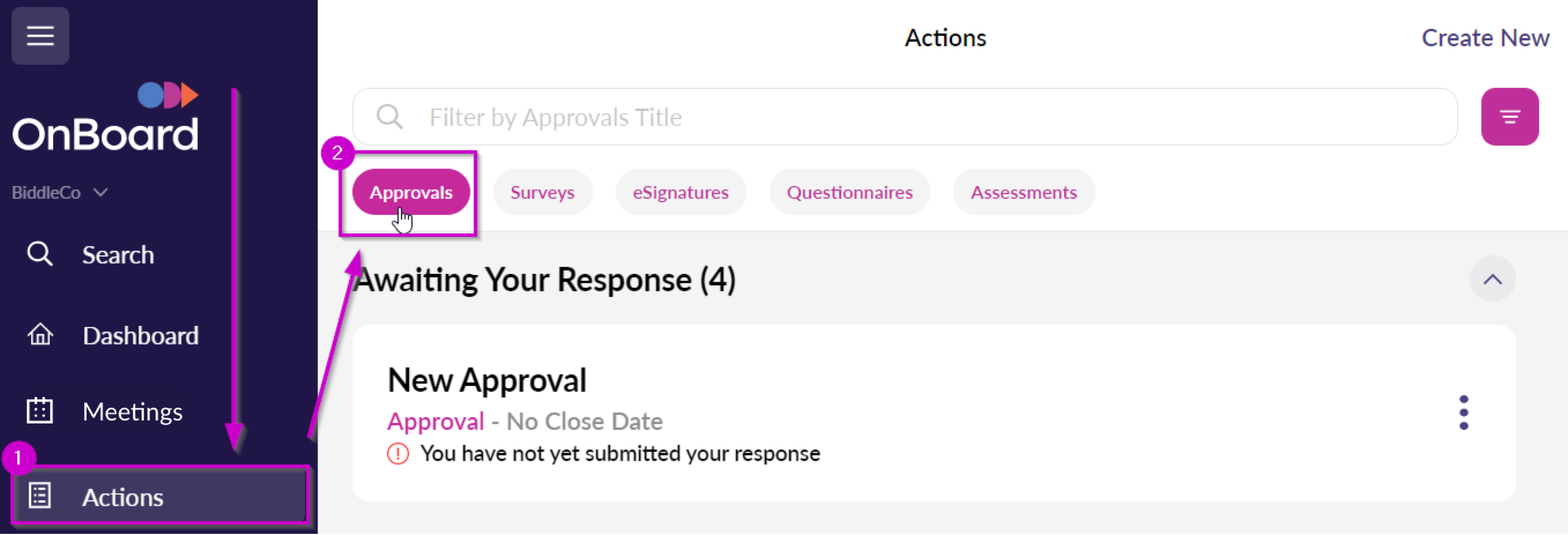Screen dimensions: 1568x535
Task: Switch to the eSignatures tab
Action: pyautogui.click(x=680, y=192)
